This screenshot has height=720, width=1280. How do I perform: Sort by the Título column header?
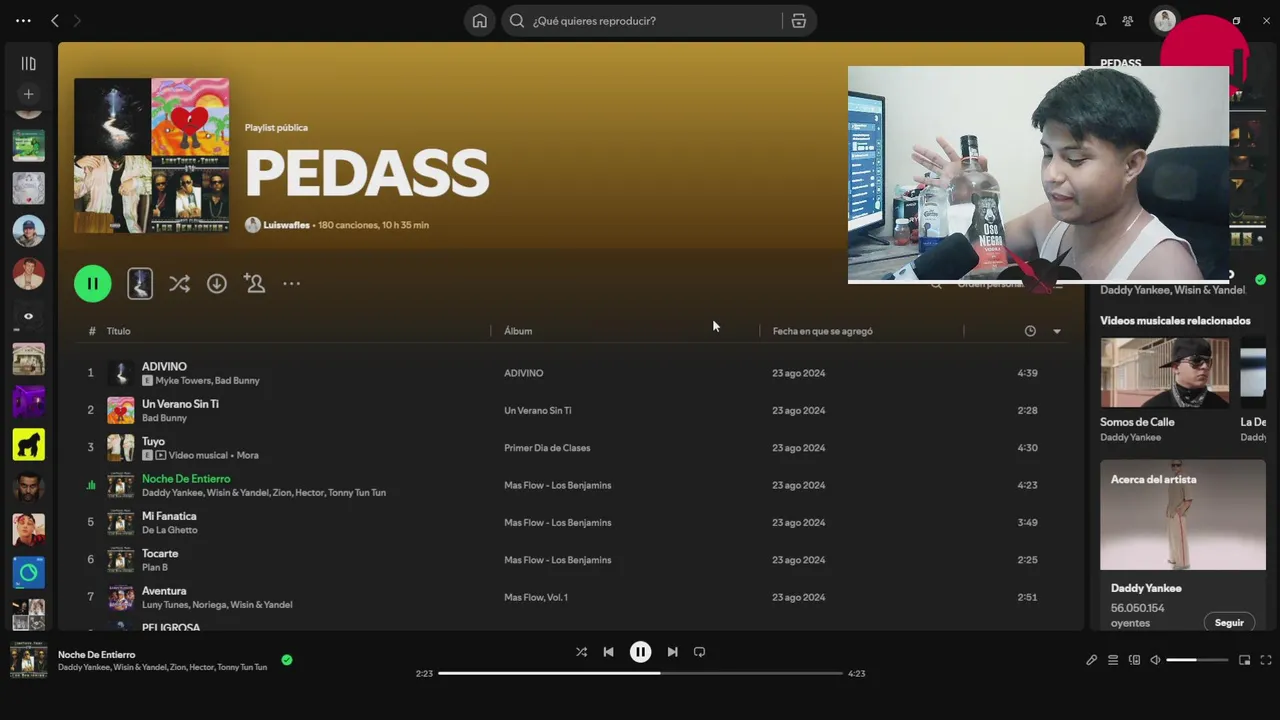tap(118, 331)
